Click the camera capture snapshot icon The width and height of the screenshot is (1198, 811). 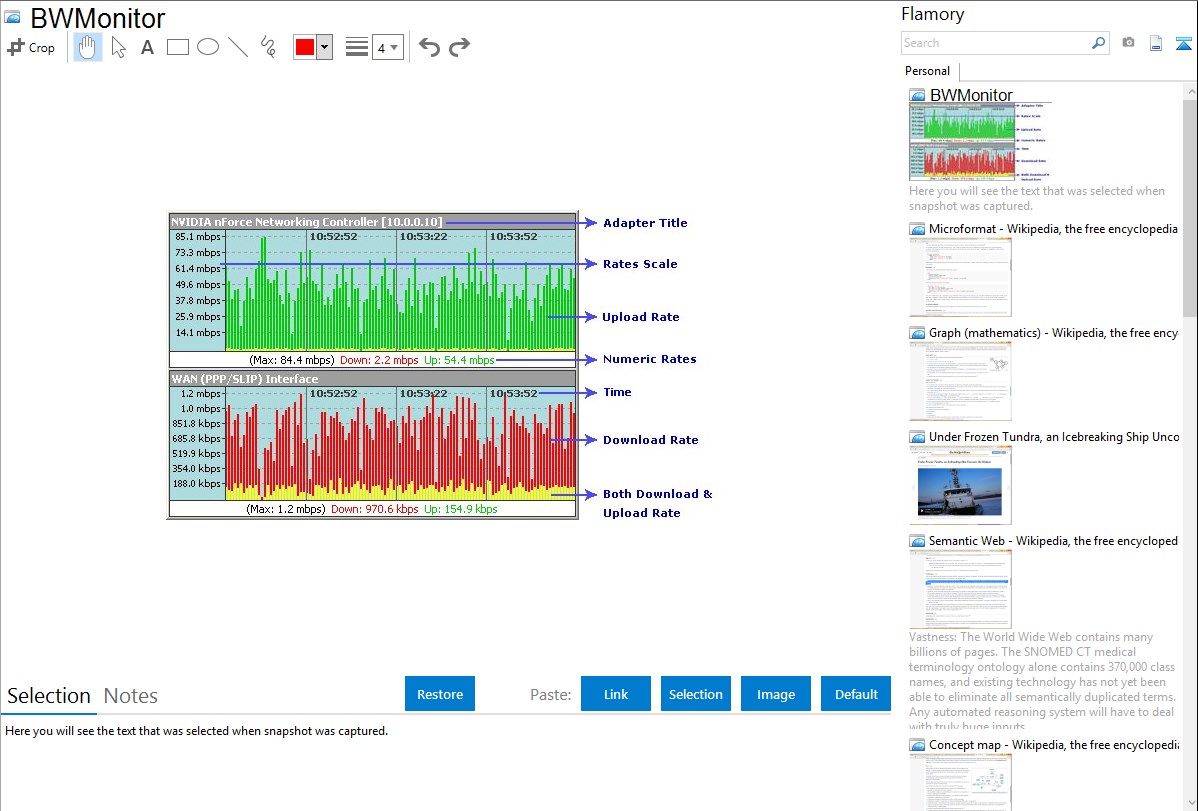point(1128,43)
